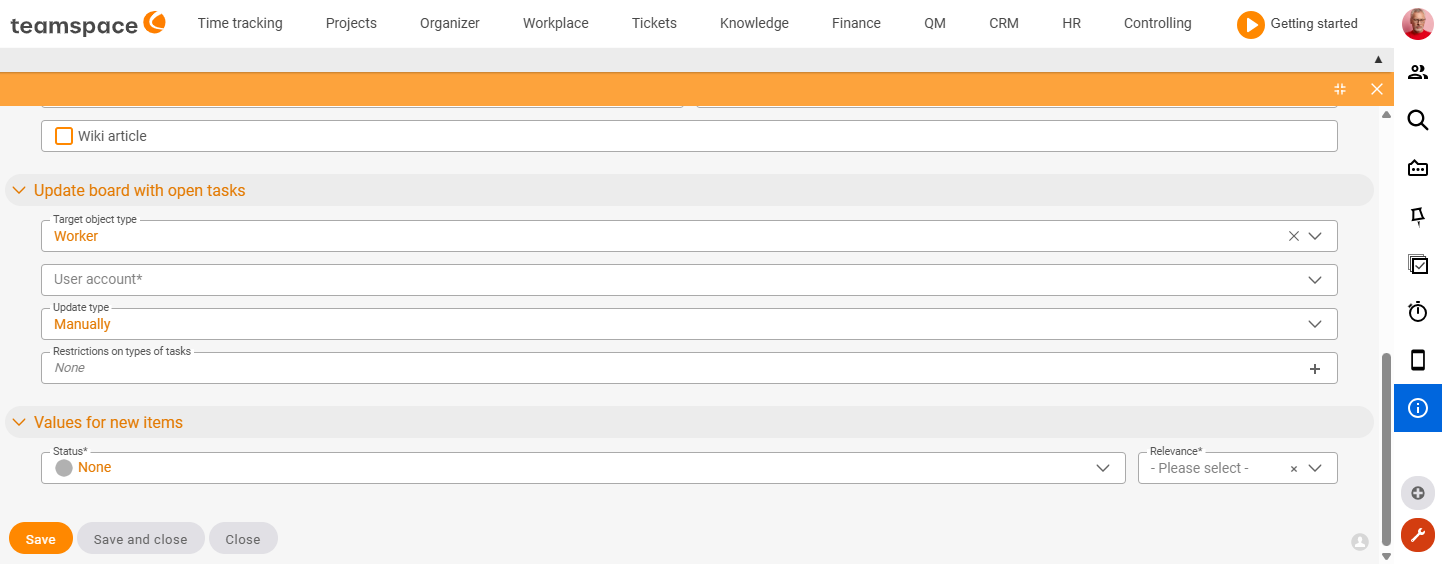Click the grey plus circle icon
The width and height of the screenshot is (1442, 564).
coord(1417,493)
